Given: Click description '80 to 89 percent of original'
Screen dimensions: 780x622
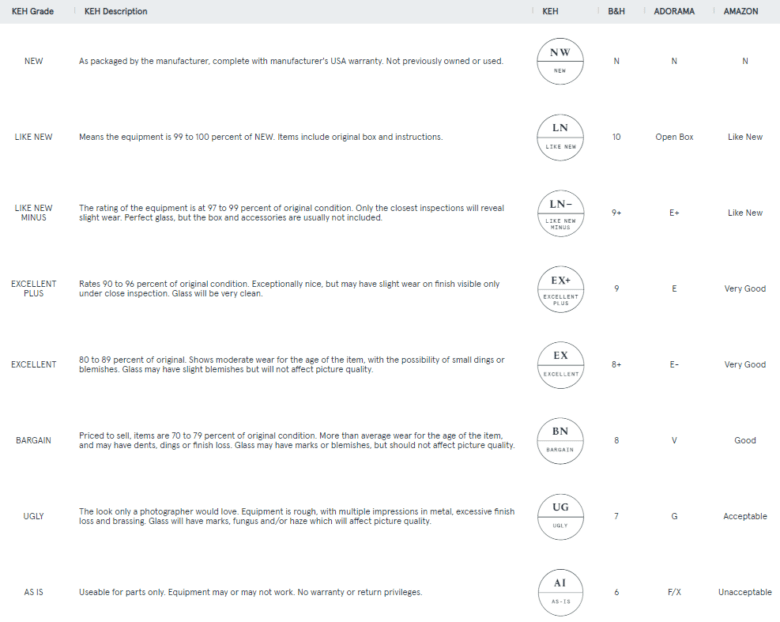Looking at the screenshot, I should tap(292, 364).
